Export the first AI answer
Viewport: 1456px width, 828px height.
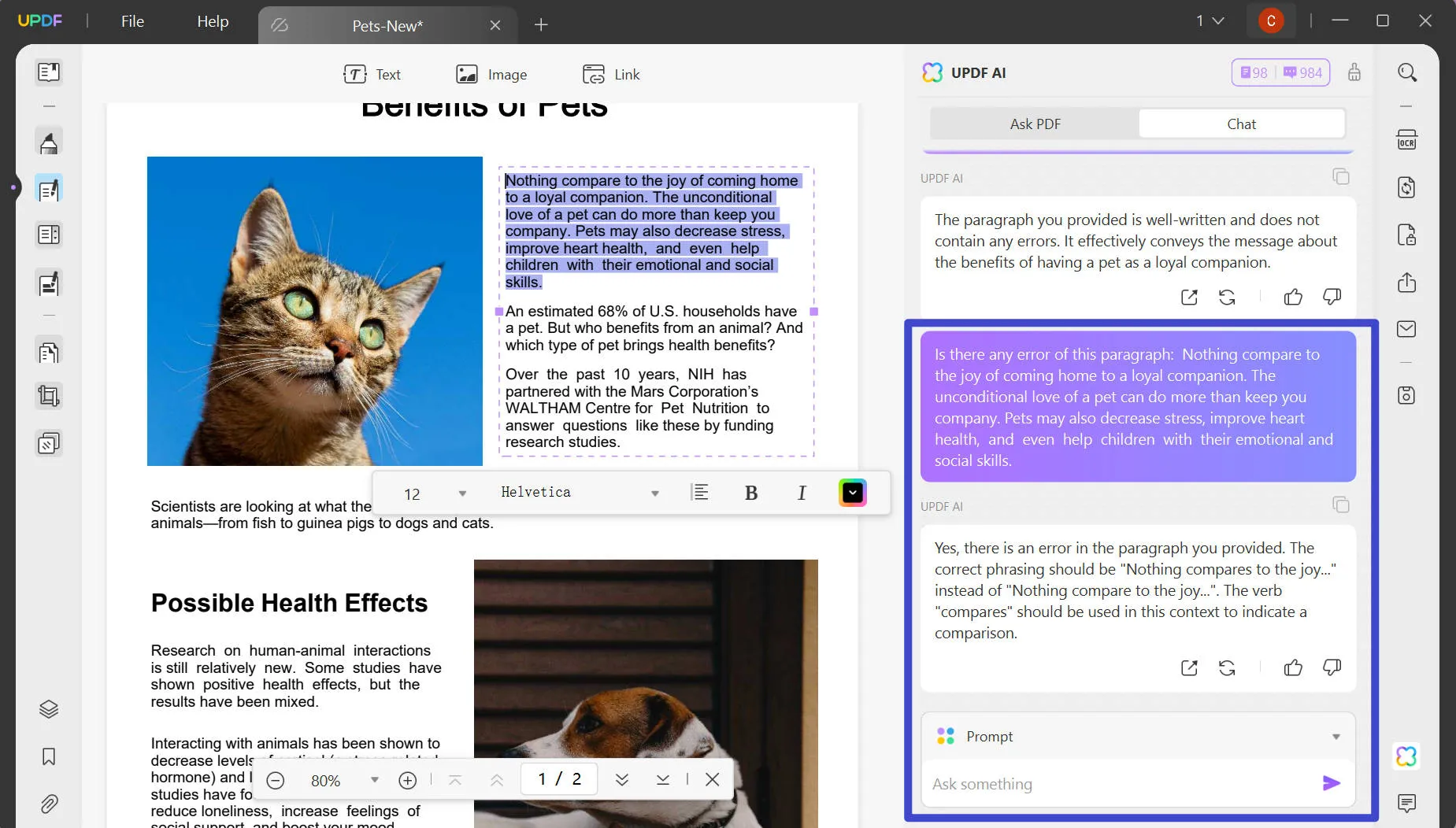point(1189,297)
